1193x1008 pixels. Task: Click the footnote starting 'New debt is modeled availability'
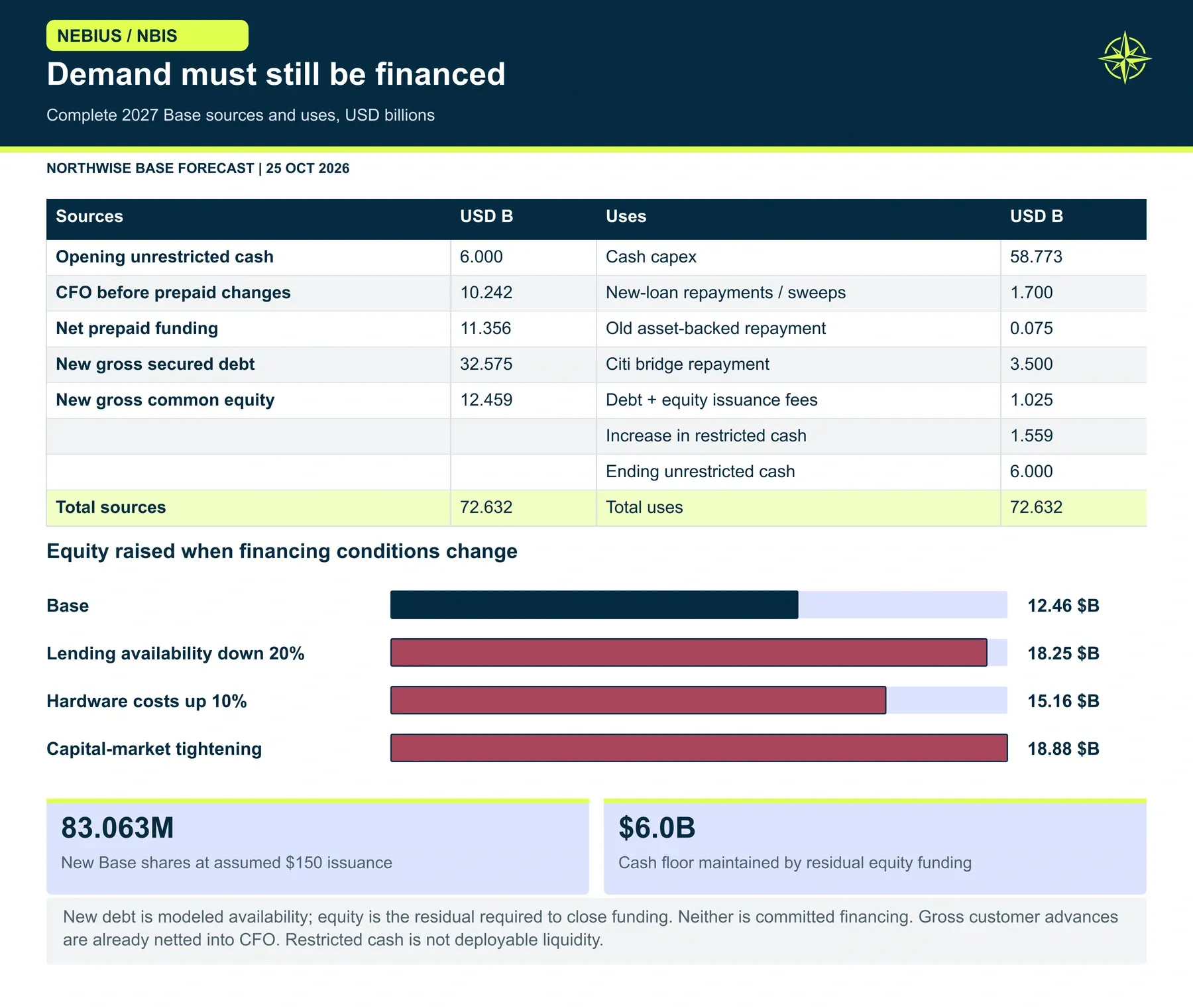point(591,928)
